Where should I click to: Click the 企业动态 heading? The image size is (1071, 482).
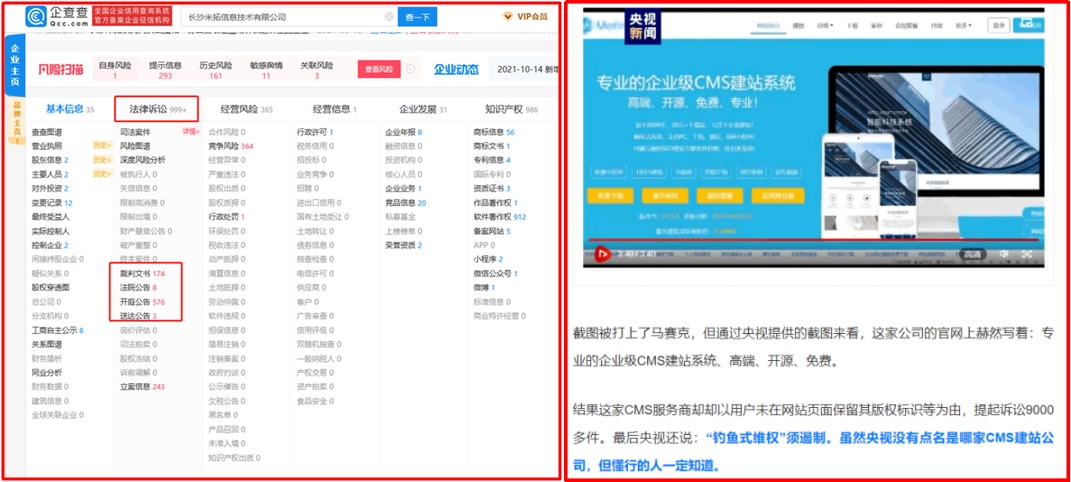[456, 69]
